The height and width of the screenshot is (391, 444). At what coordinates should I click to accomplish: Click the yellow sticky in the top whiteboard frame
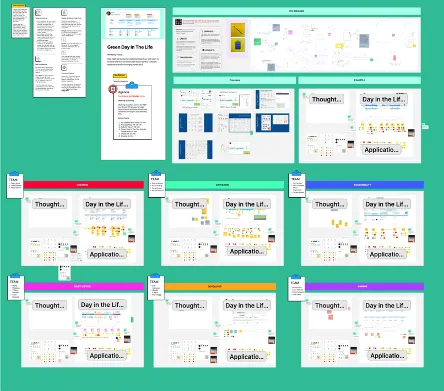pos(340,46)
